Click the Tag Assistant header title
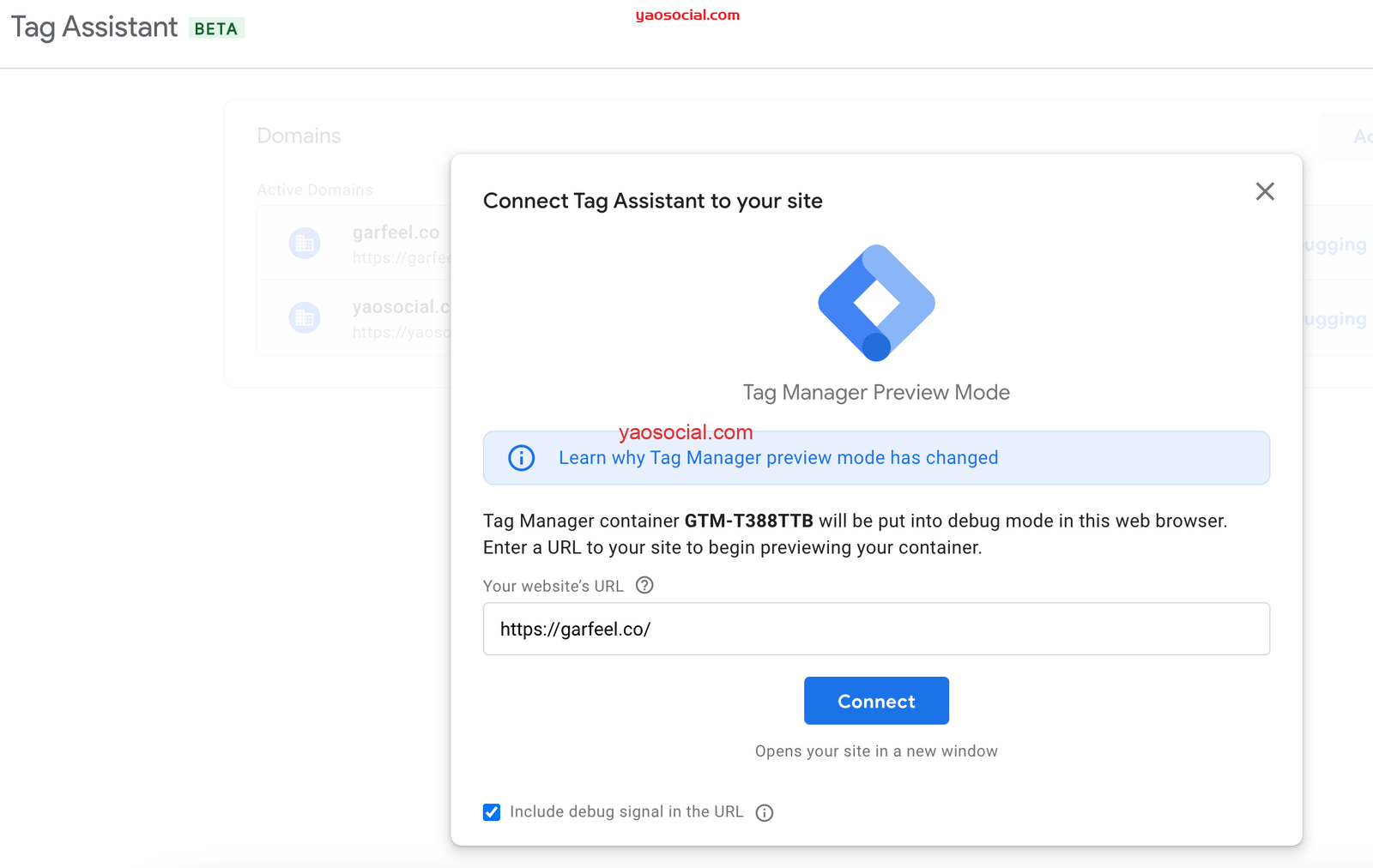The image size is (1373, 868). tap(94, 27)
